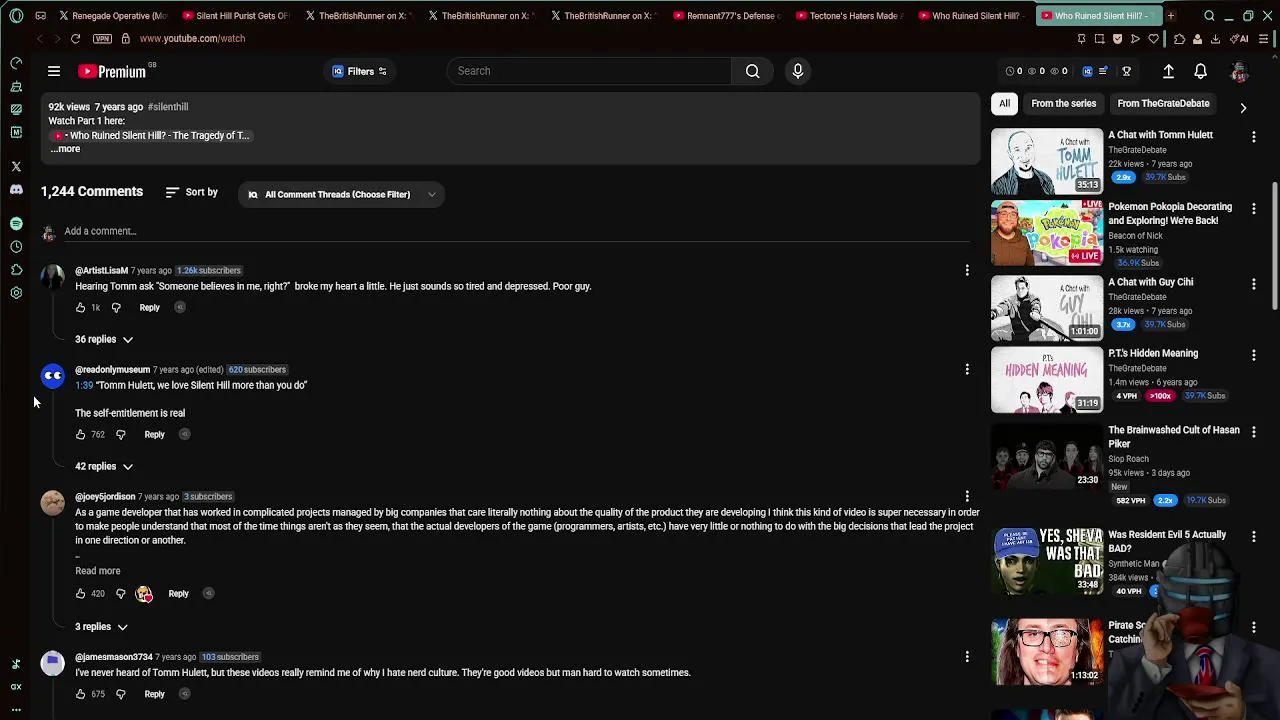Open the Filters button in YouTube header
The image size is (1280, 720).
point(359,71)
